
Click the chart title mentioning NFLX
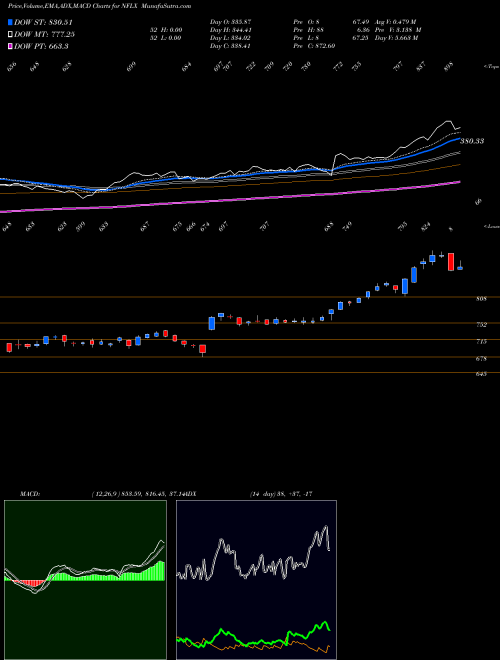pyautogui.click(x=100, y=6)
